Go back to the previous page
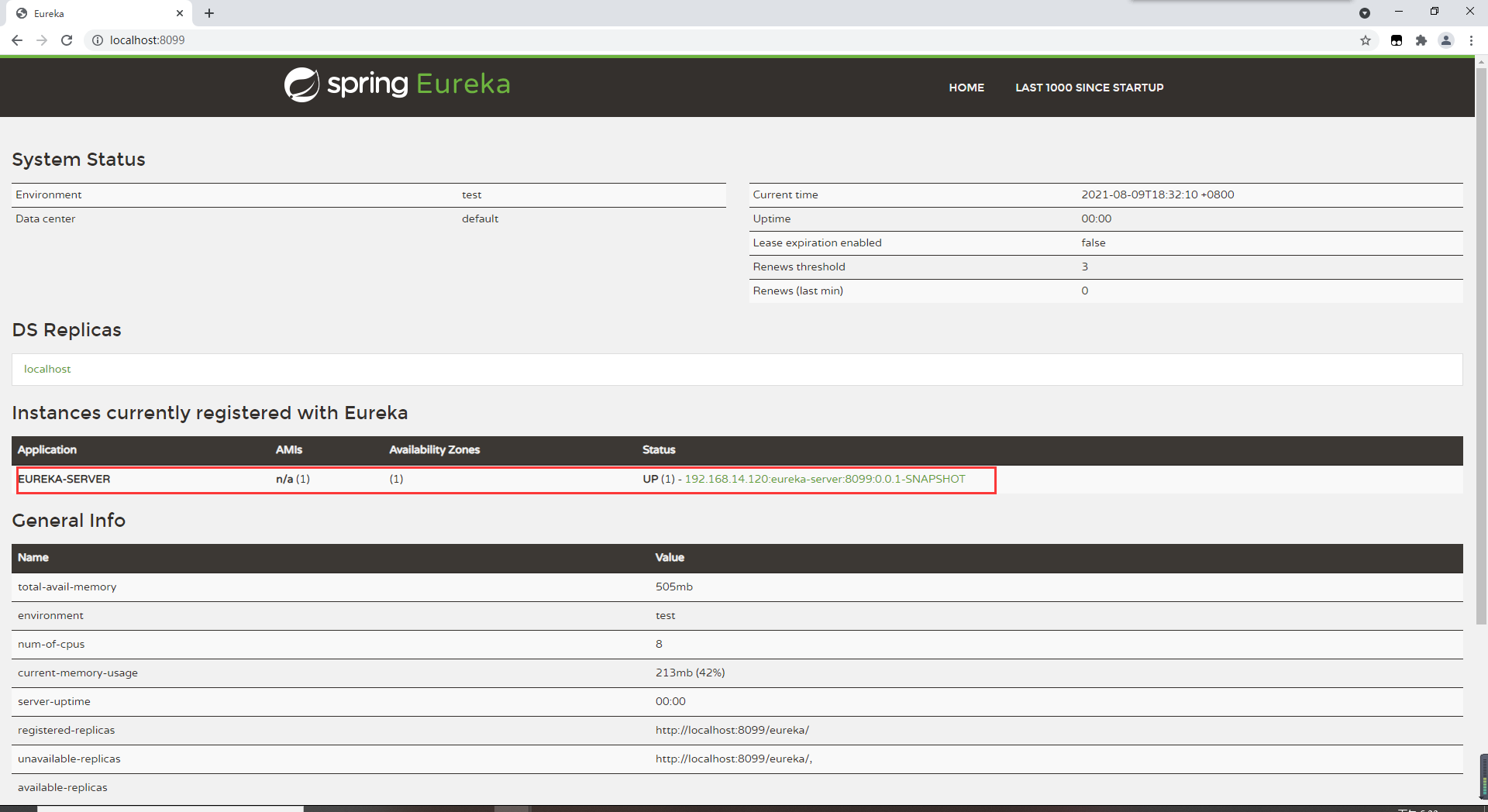Image resolution: width=1488 pixels, height=812 pixels. (17, 40)
